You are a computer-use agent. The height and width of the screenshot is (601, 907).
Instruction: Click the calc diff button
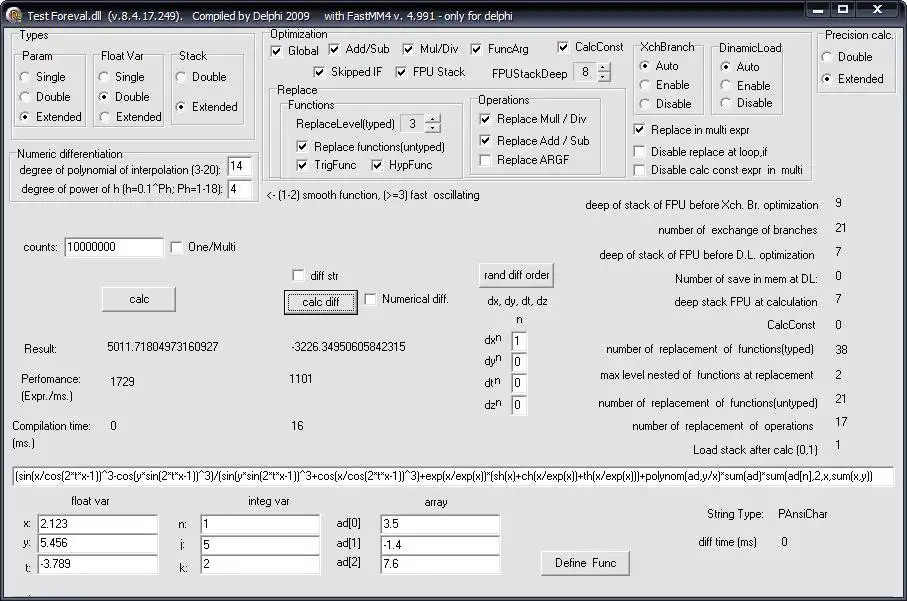pos(320,302)
